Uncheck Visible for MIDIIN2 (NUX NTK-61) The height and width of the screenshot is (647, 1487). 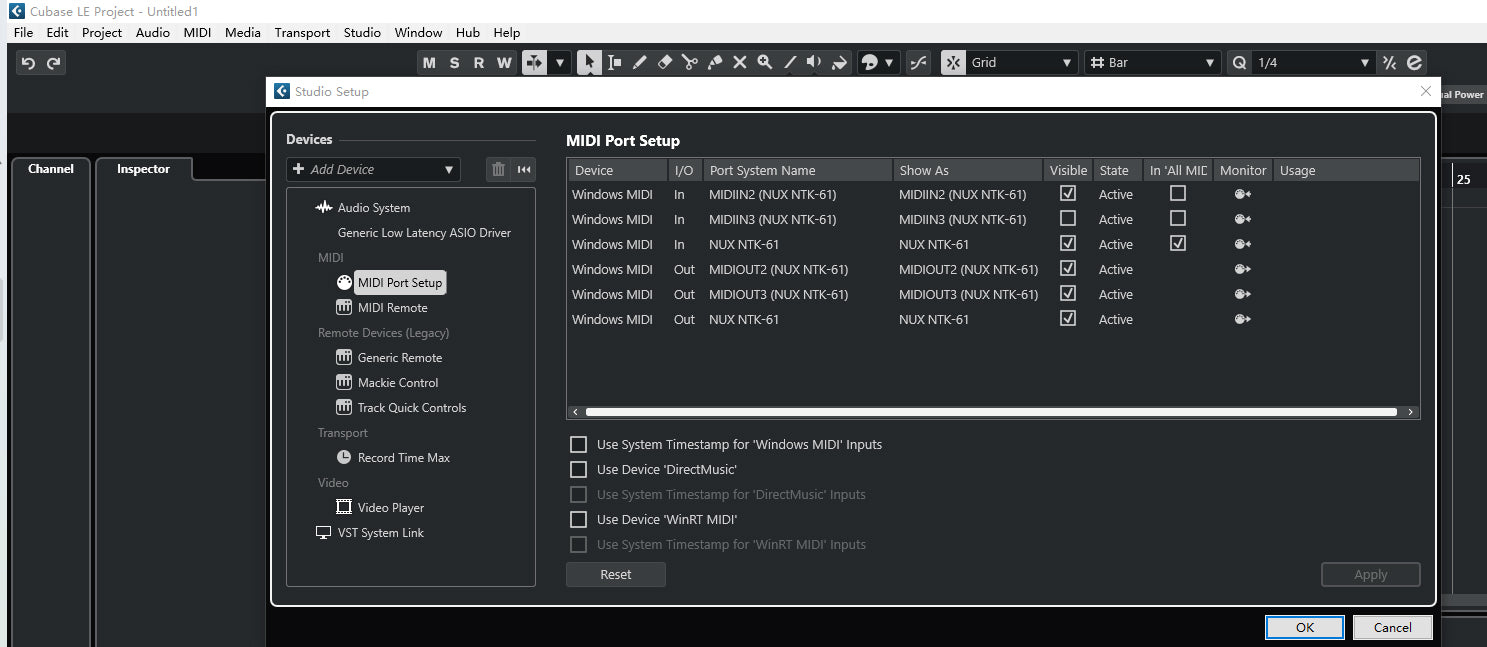pos(1068,194)
